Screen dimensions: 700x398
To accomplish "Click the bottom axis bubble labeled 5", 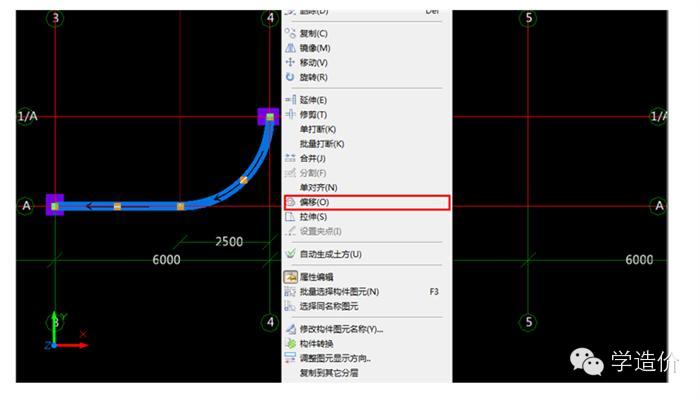I will (x=529, y=322).
